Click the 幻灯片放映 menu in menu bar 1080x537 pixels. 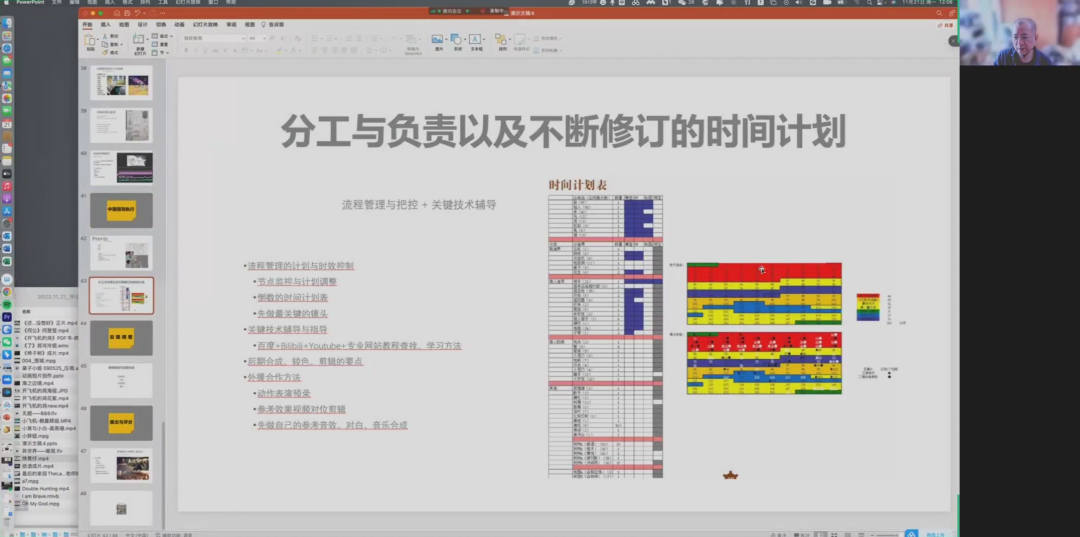pyautogui.click(x=187, y=3)
